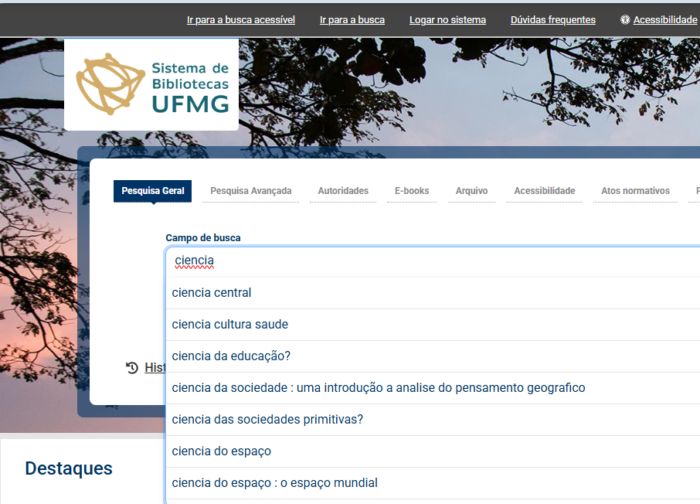The width and height of the screenshot is (700, 504).
Task: Switch to the Pesquisa Avançada tab
Action: pos(251,191)
